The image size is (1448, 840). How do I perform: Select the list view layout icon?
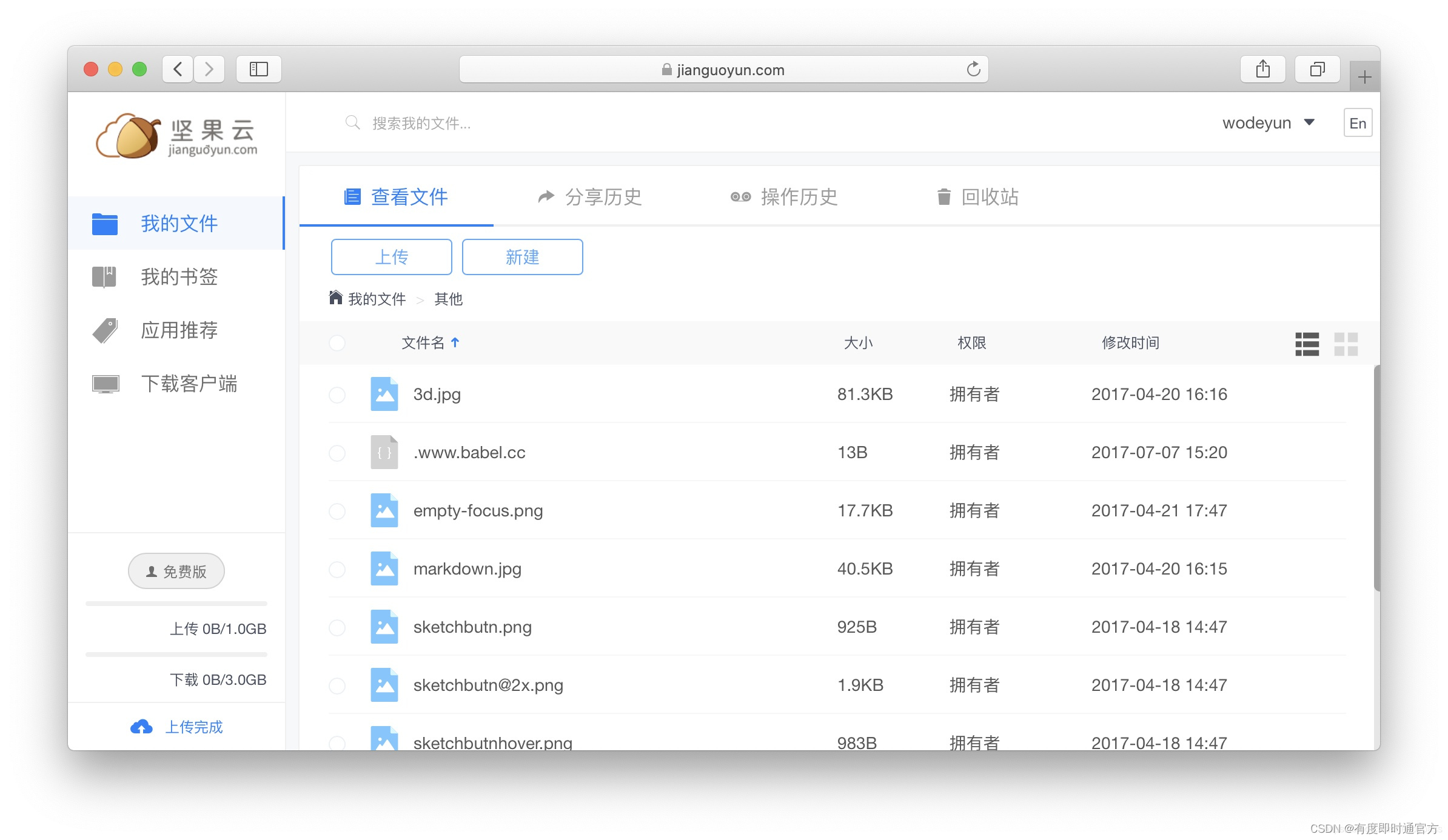tap(1307, 344)
